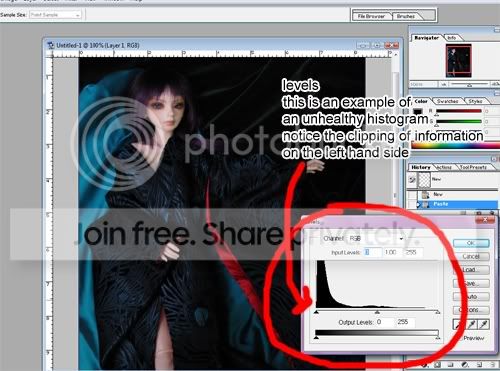Click the Load button in Levels
Image resolution: width=500 pixels, height=371 pixels.
(x=471, y=270)
